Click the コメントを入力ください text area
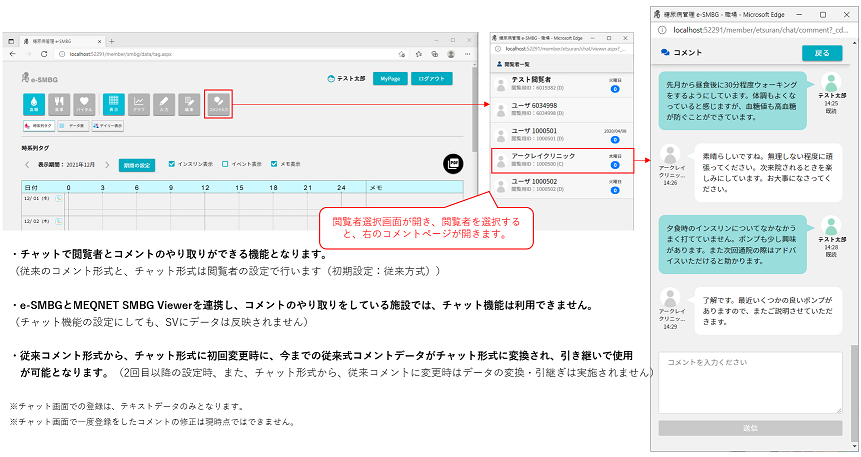 (750, 382)
